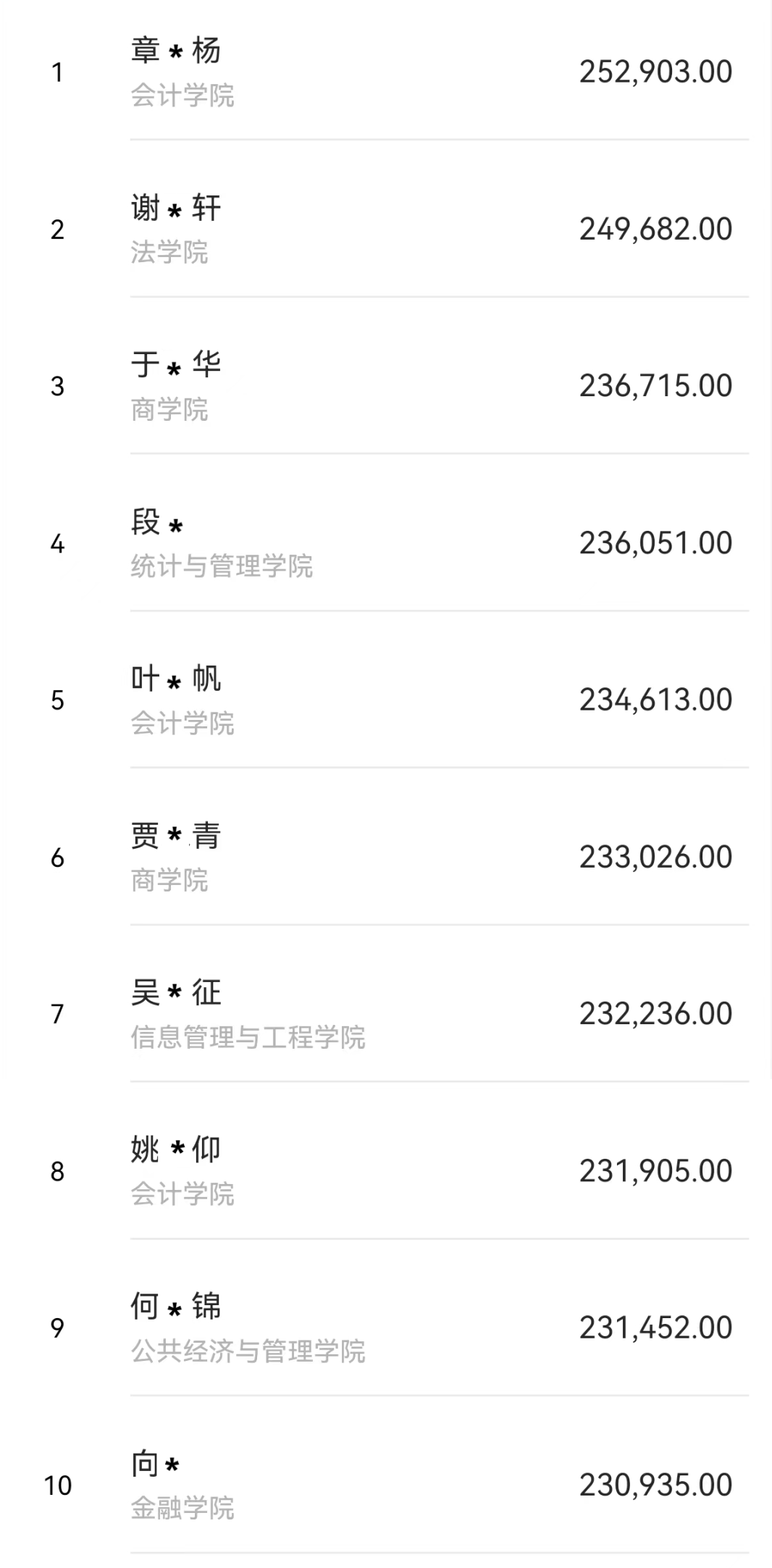Select the name 谢*轩 in the list
This screenshot has width=772, height=1568.
(176, 209)
